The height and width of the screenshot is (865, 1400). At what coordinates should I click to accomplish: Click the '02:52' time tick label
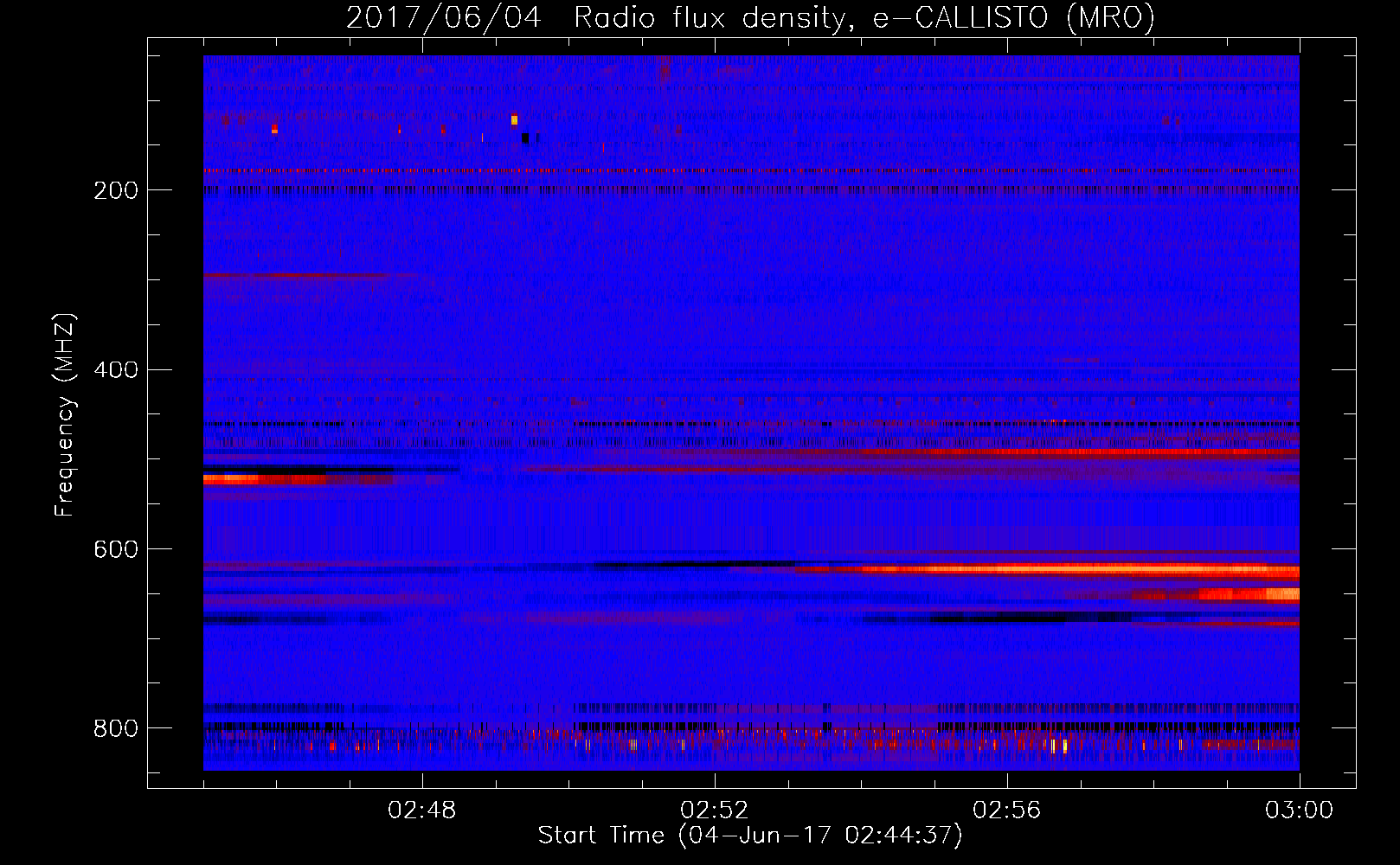[715, 811]
